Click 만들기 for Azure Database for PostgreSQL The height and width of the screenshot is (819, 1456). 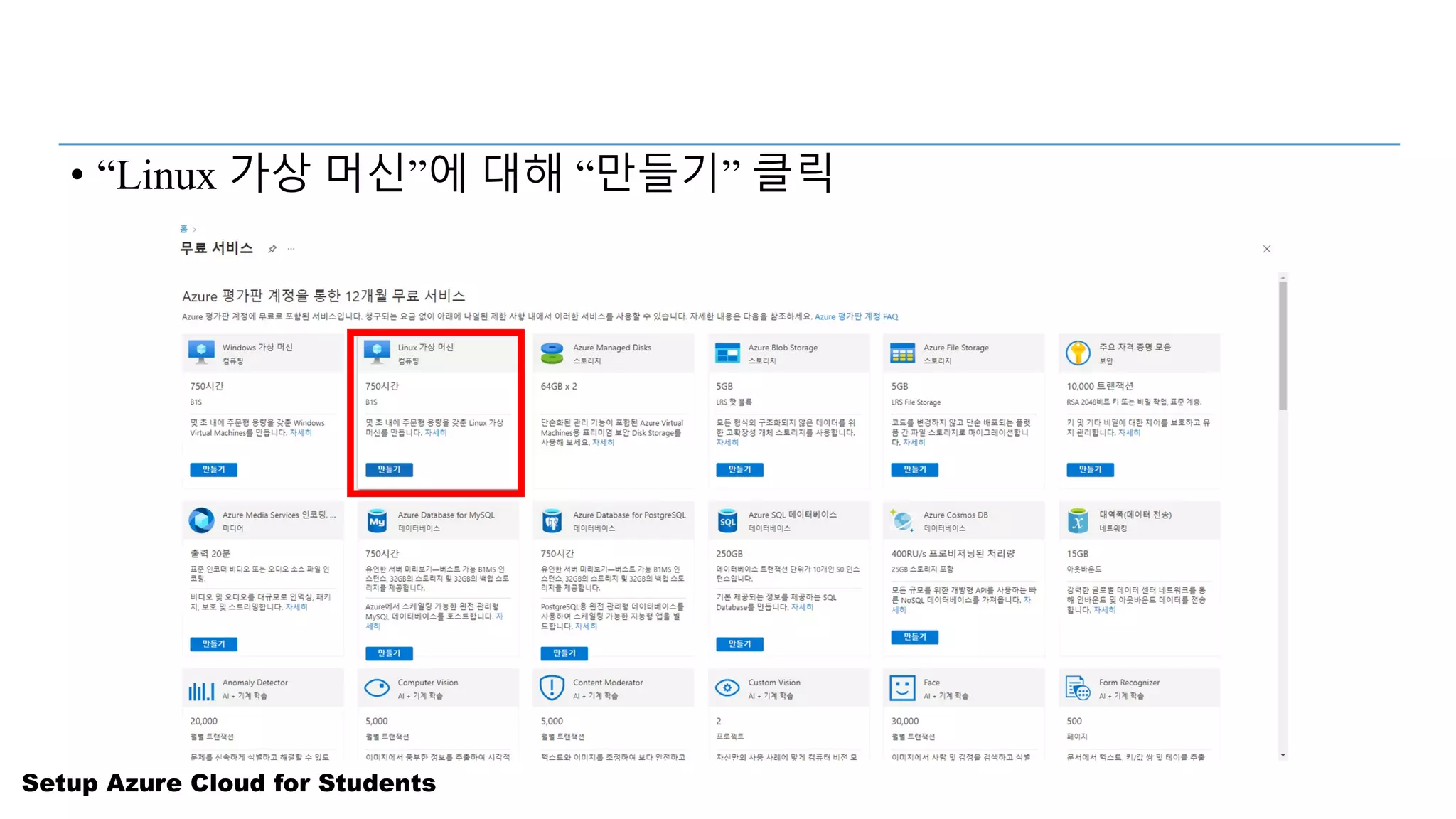tap(564, 653)
